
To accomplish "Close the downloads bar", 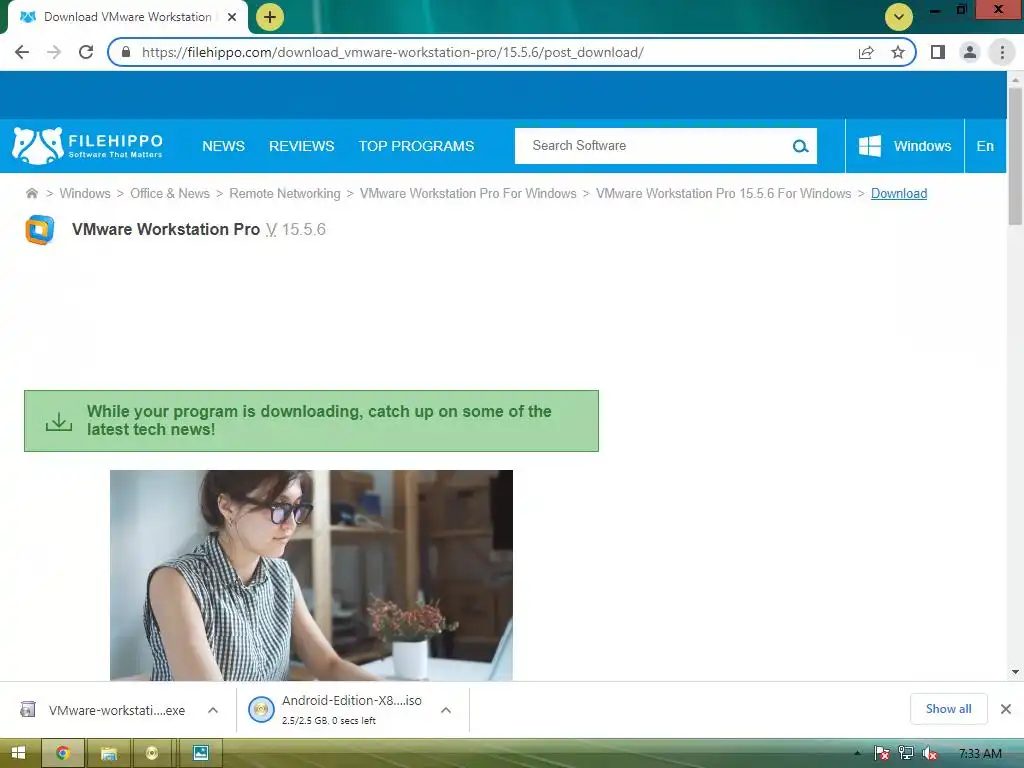I will pyautogui.click(x=1006, y=709).
